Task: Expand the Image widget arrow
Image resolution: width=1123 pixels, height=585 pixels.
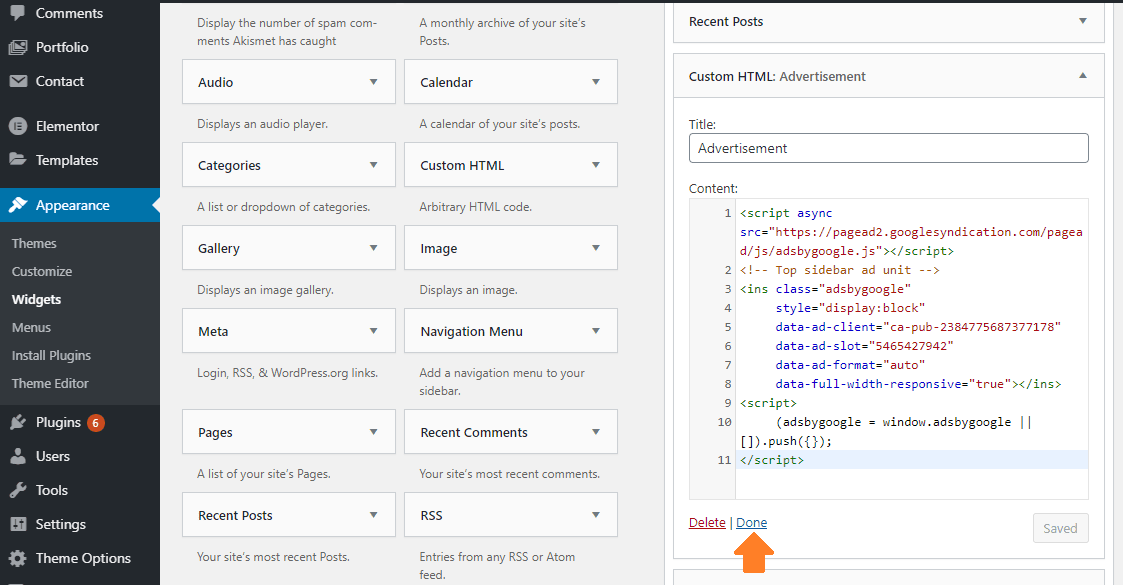Action: (x=596, y=248)
